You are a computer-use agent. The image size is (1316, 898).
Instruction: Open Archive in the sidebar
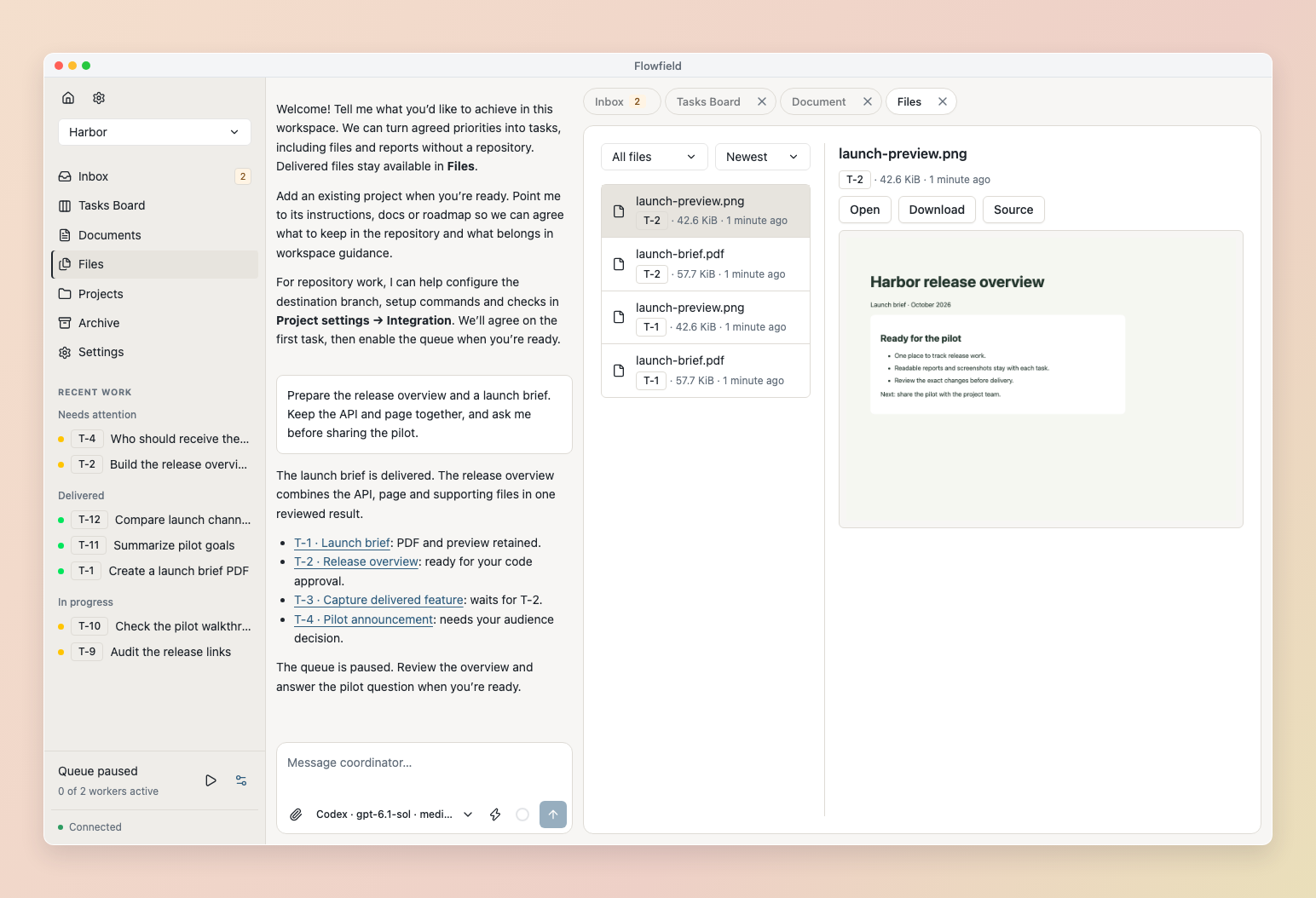click(x=154, y=323)
